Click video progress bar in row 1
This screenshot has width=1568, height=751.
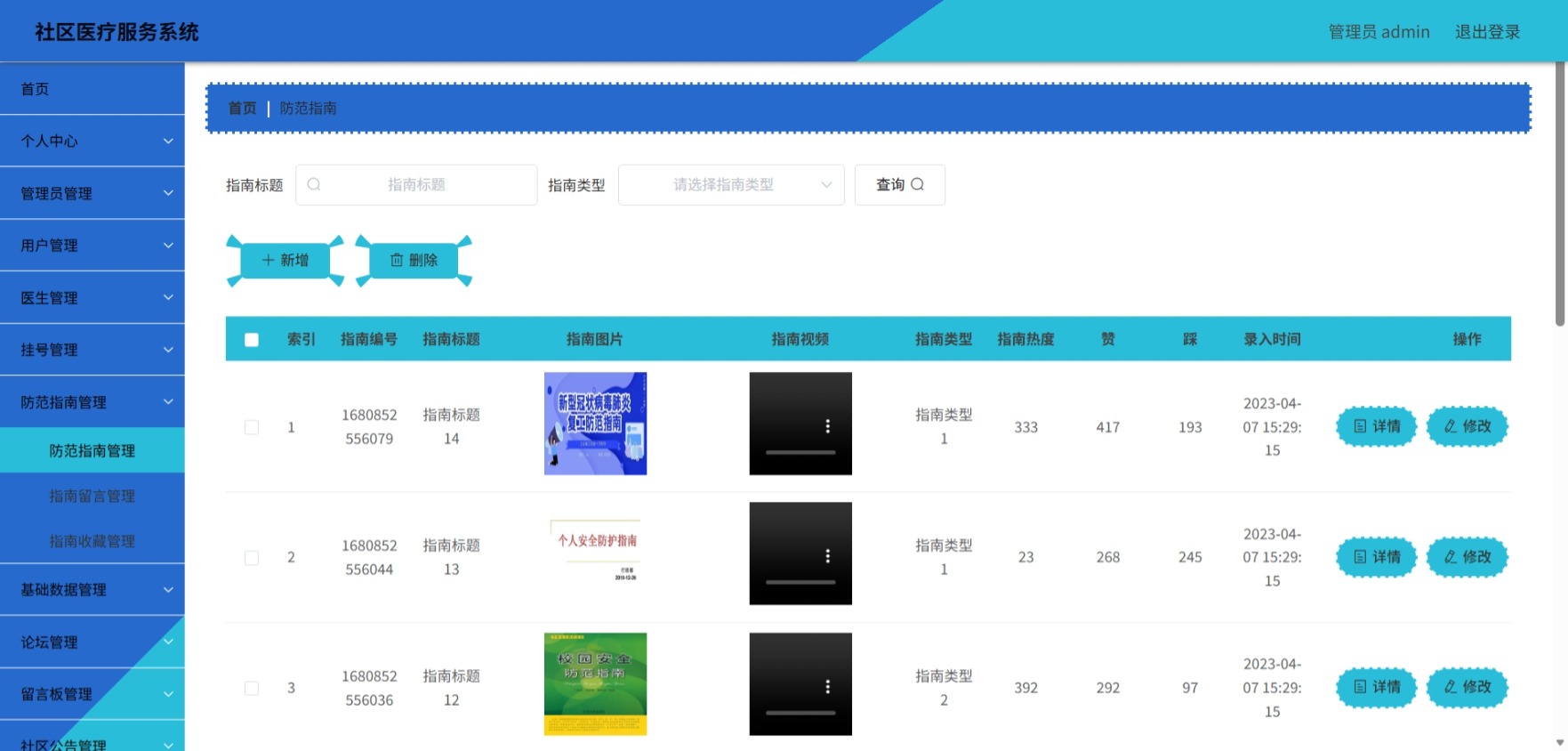(800, 453)
